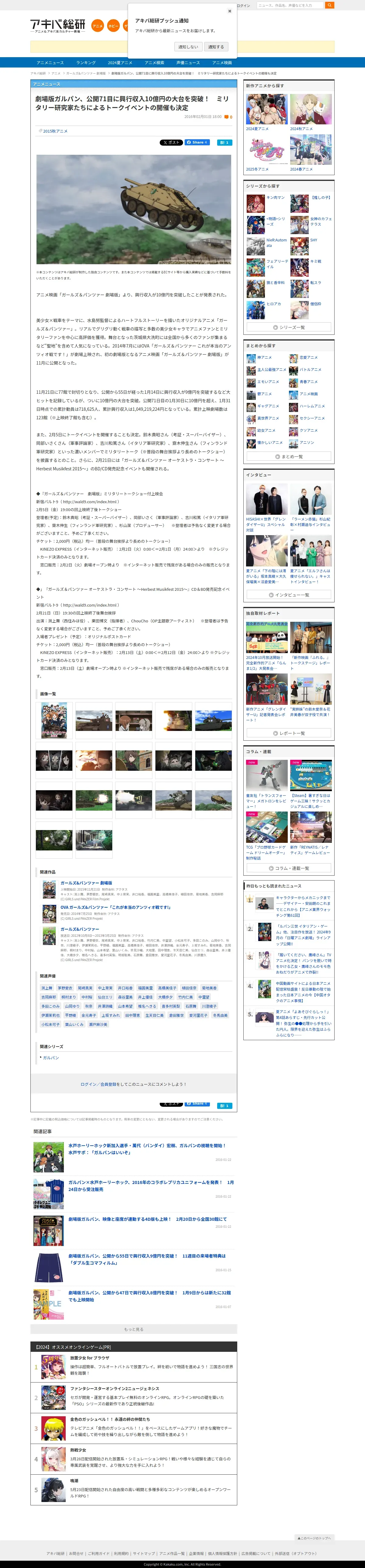Click サイトマップ in footer
365x1568 pixels.
pyautogui.click(x=144, y=1553)
